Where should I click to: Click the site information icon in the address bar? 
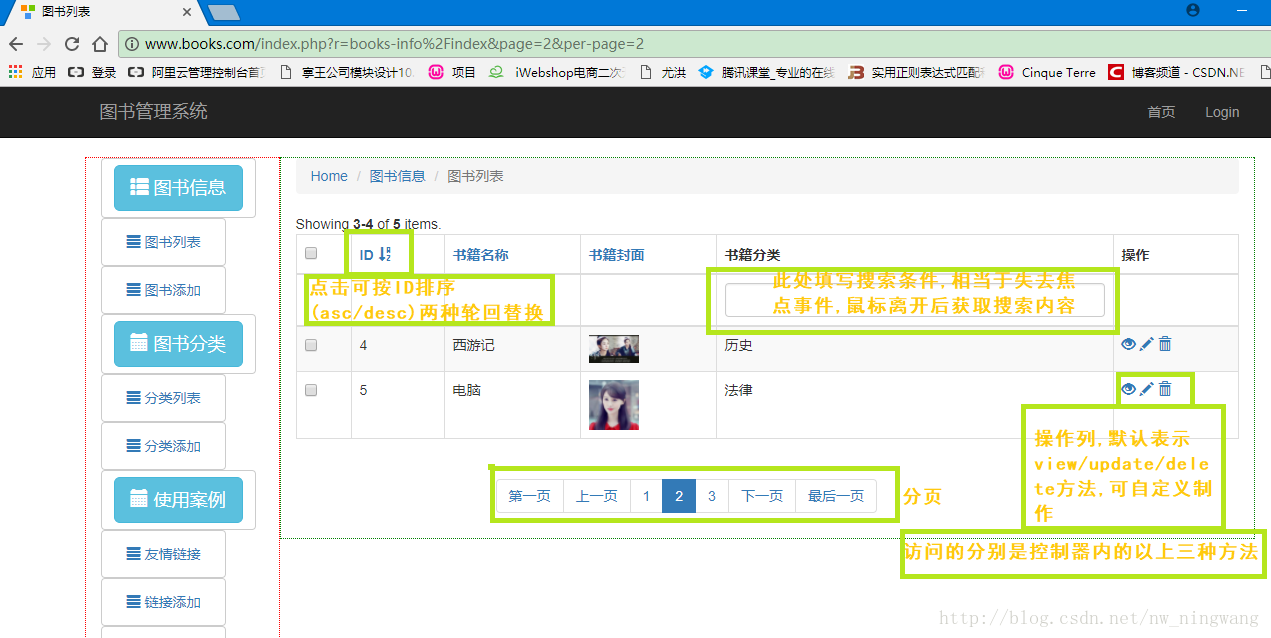point(132,44)
